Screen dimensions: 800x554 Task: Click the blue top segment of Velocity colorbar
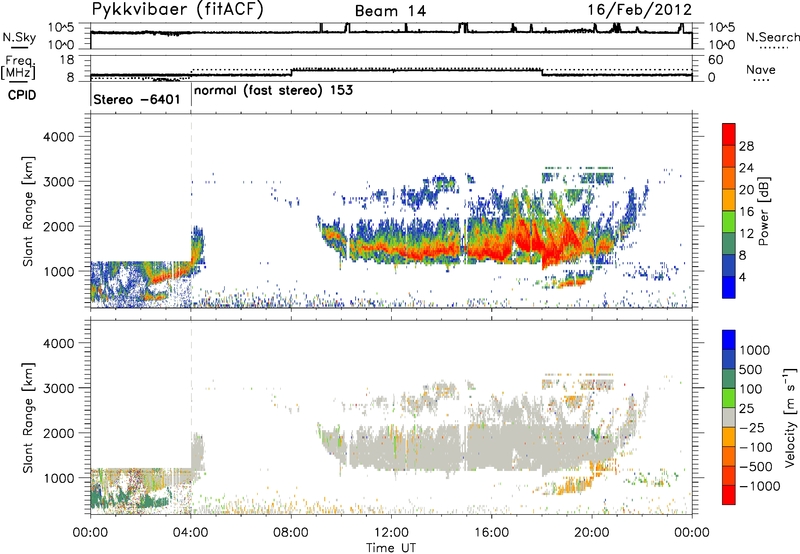(x=729, y=340)
